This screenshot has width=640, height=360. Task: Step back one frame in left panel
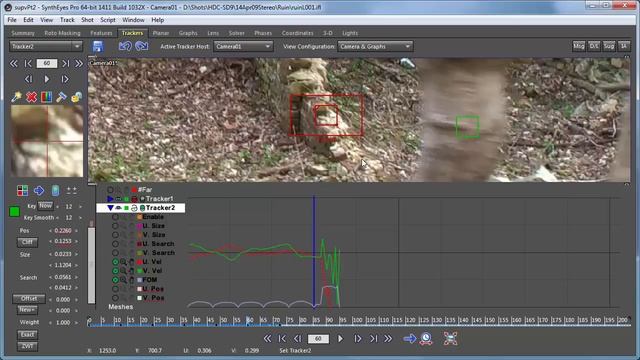[x=29, y=79]
